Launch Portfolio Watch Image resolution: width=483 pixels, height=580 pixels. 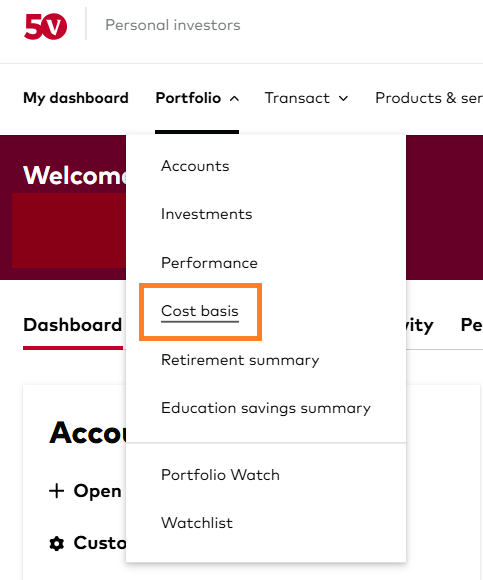click(220, 475)
